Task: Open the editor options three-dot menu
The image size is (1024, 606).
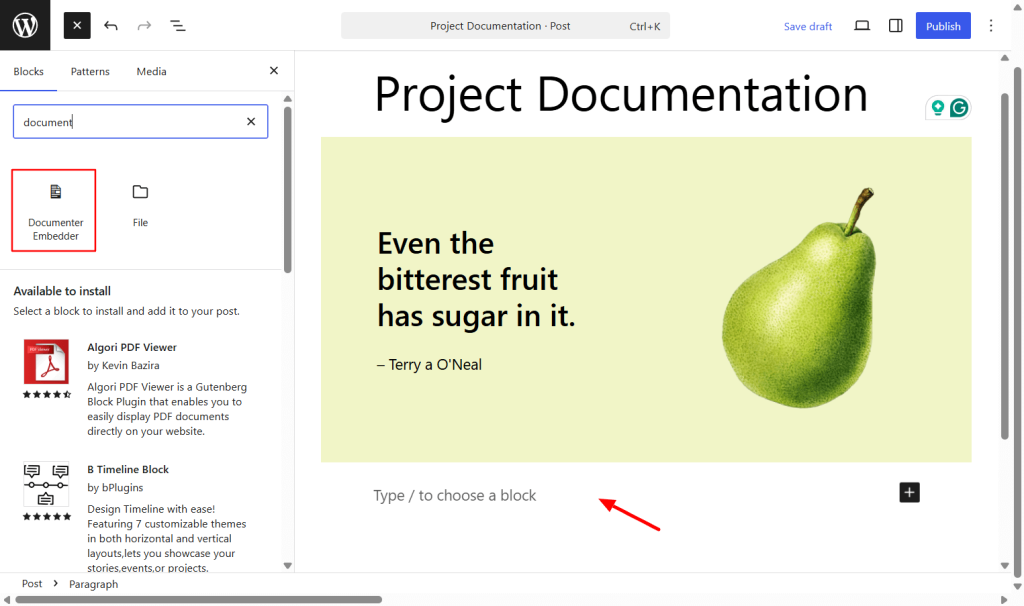Action: (x=990, y=25)
